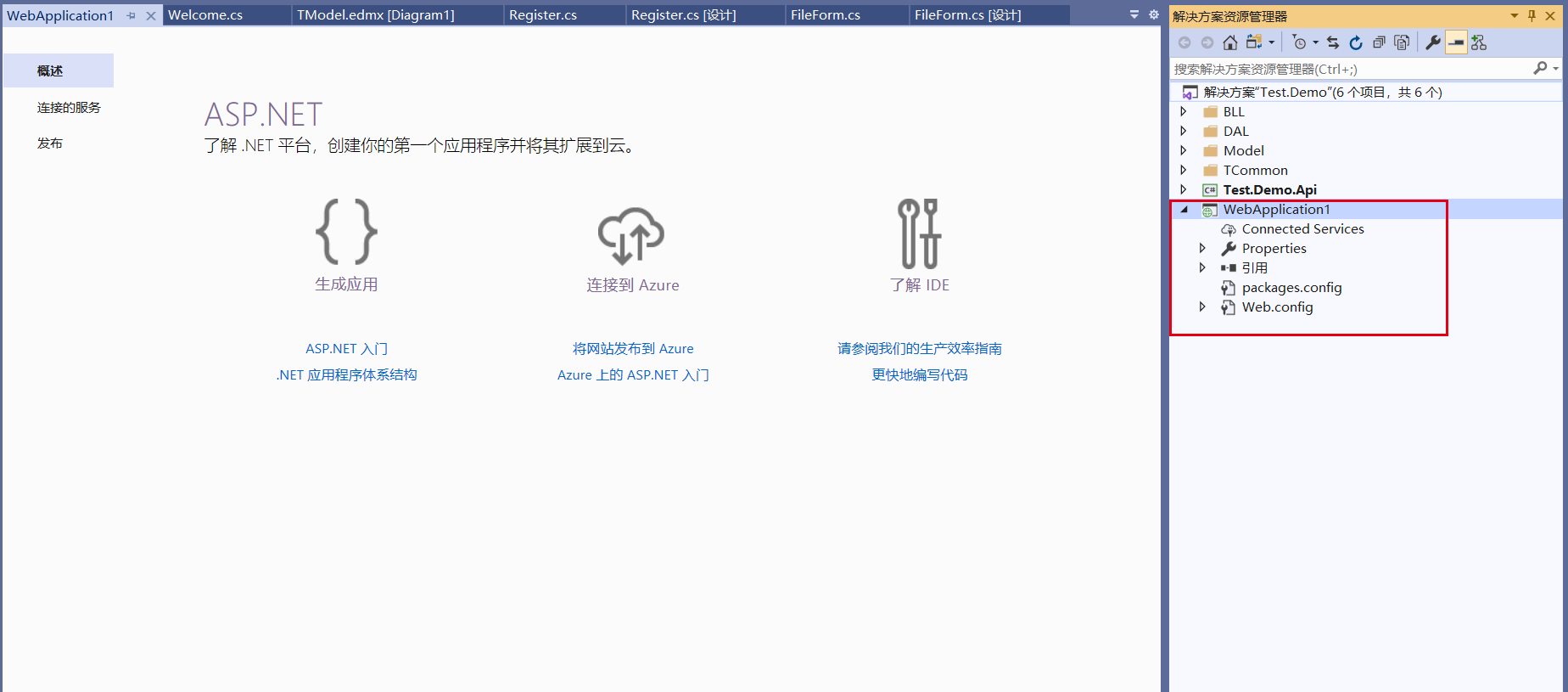The height and width of the screenshot is (692, 1568).
Task: Click the forward arrow in Solution Explorer
Action: [1207, 42]
